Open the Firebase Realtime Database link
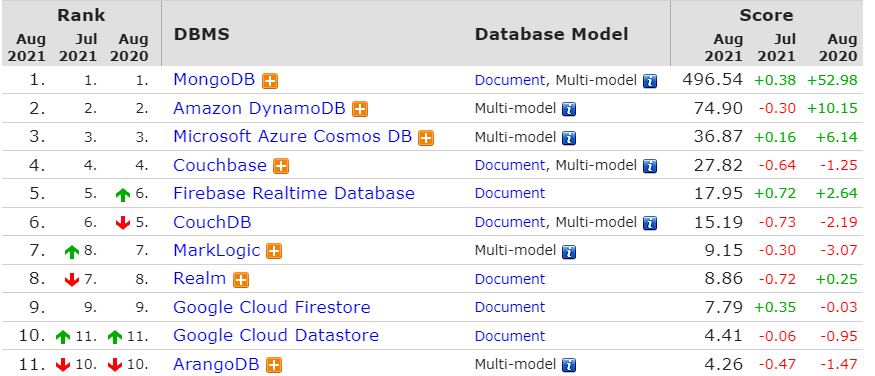 point(294,194)
